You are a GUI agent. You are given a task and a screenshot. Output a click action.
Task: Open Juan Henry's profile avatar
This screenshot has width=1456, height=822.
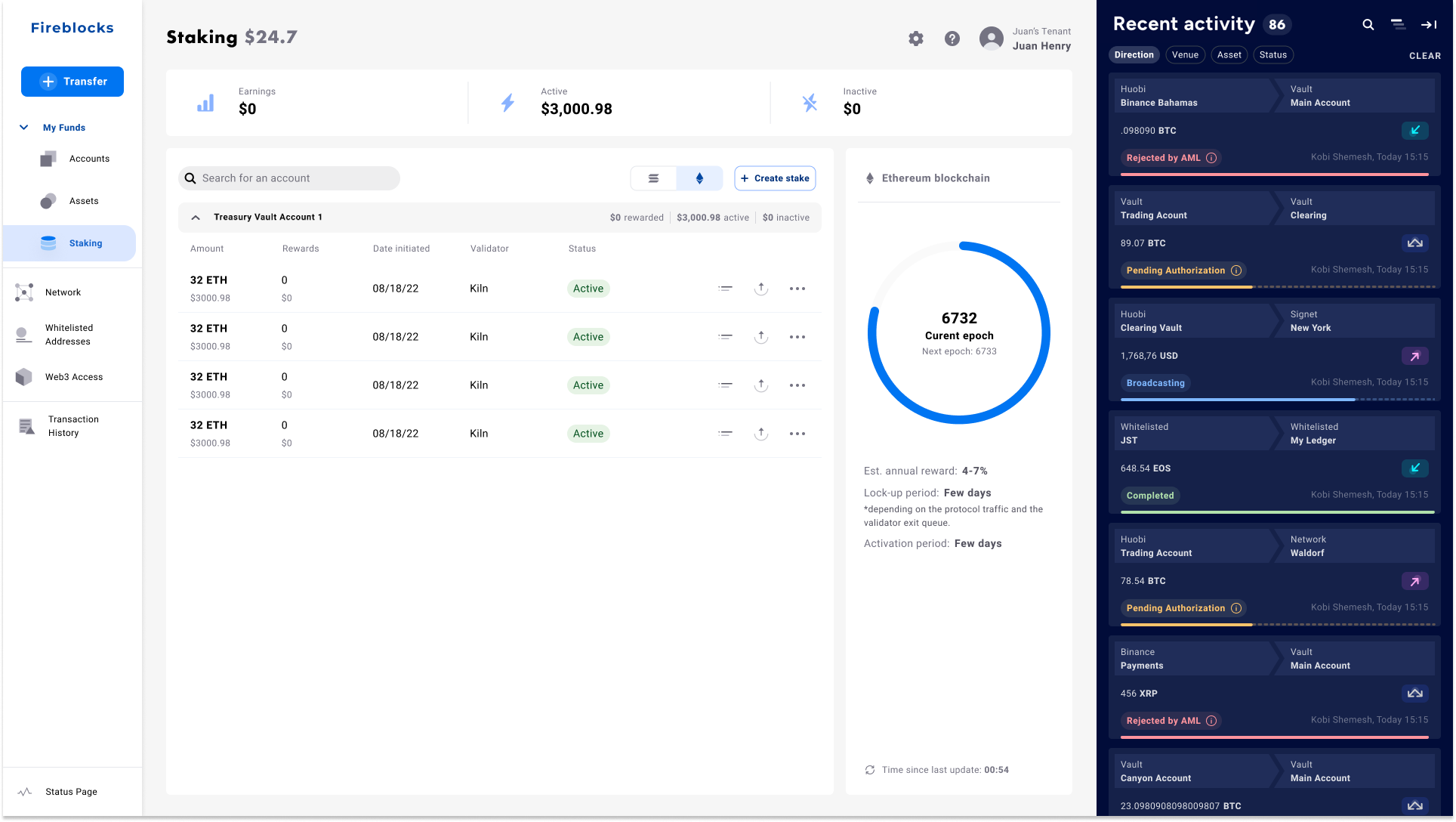pos(992,39)
